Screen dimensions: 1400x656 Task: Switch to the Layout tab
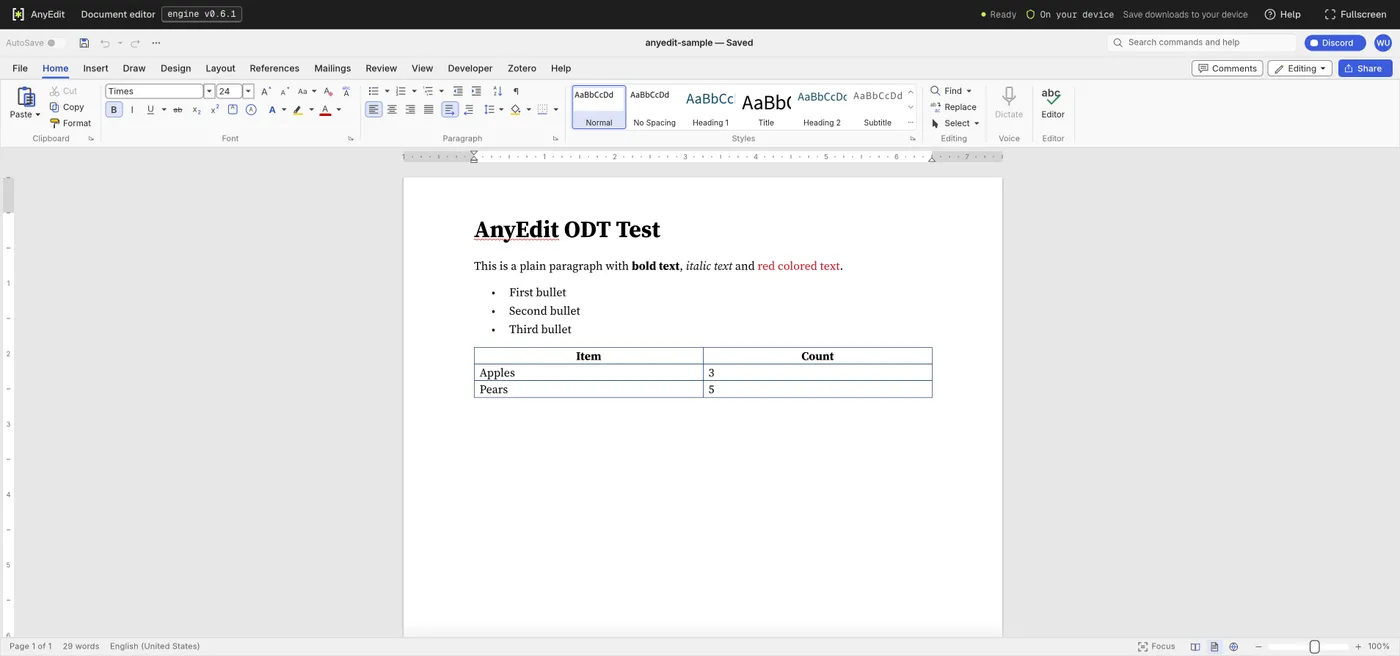220,68
